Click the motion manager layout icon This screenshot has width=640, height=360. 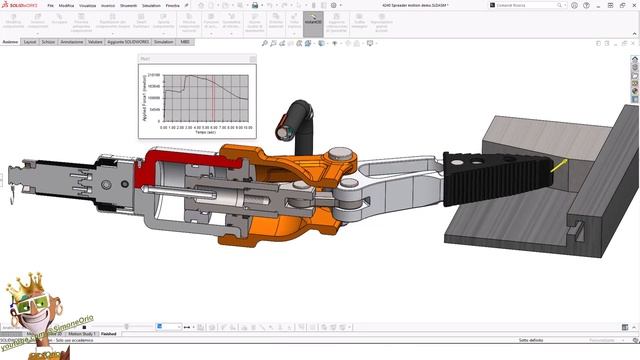point(625,327)
